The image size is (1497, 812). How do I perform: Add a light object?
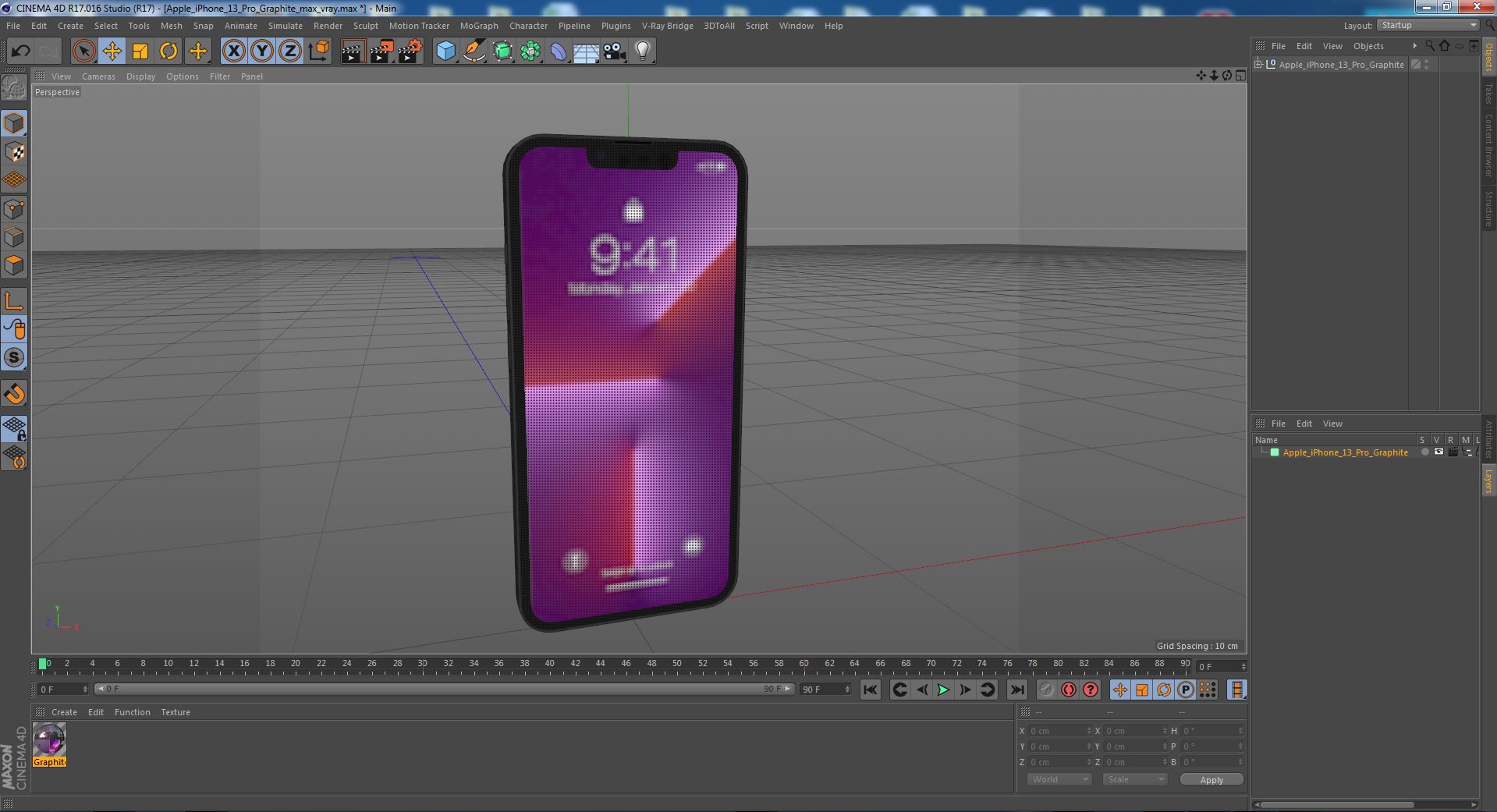643,51
